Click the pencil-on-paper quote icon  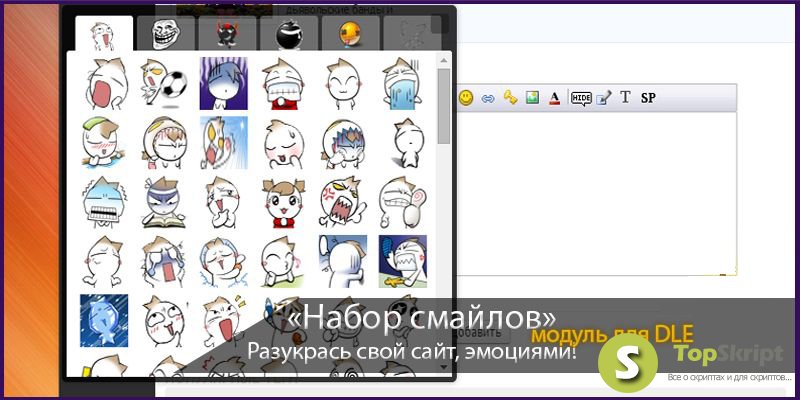(604, 98)
